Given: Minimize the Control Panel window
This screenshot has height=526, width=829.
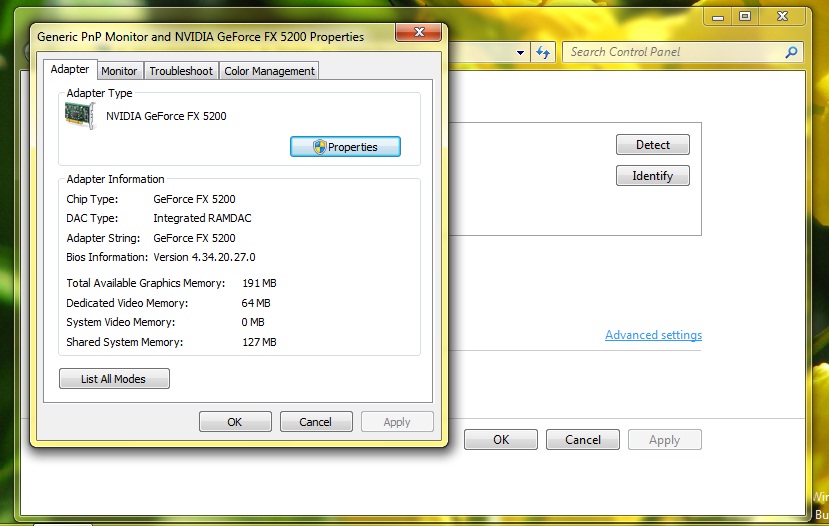Looking at the screenshot, I should pyautogui.click(x=717, y=17).
